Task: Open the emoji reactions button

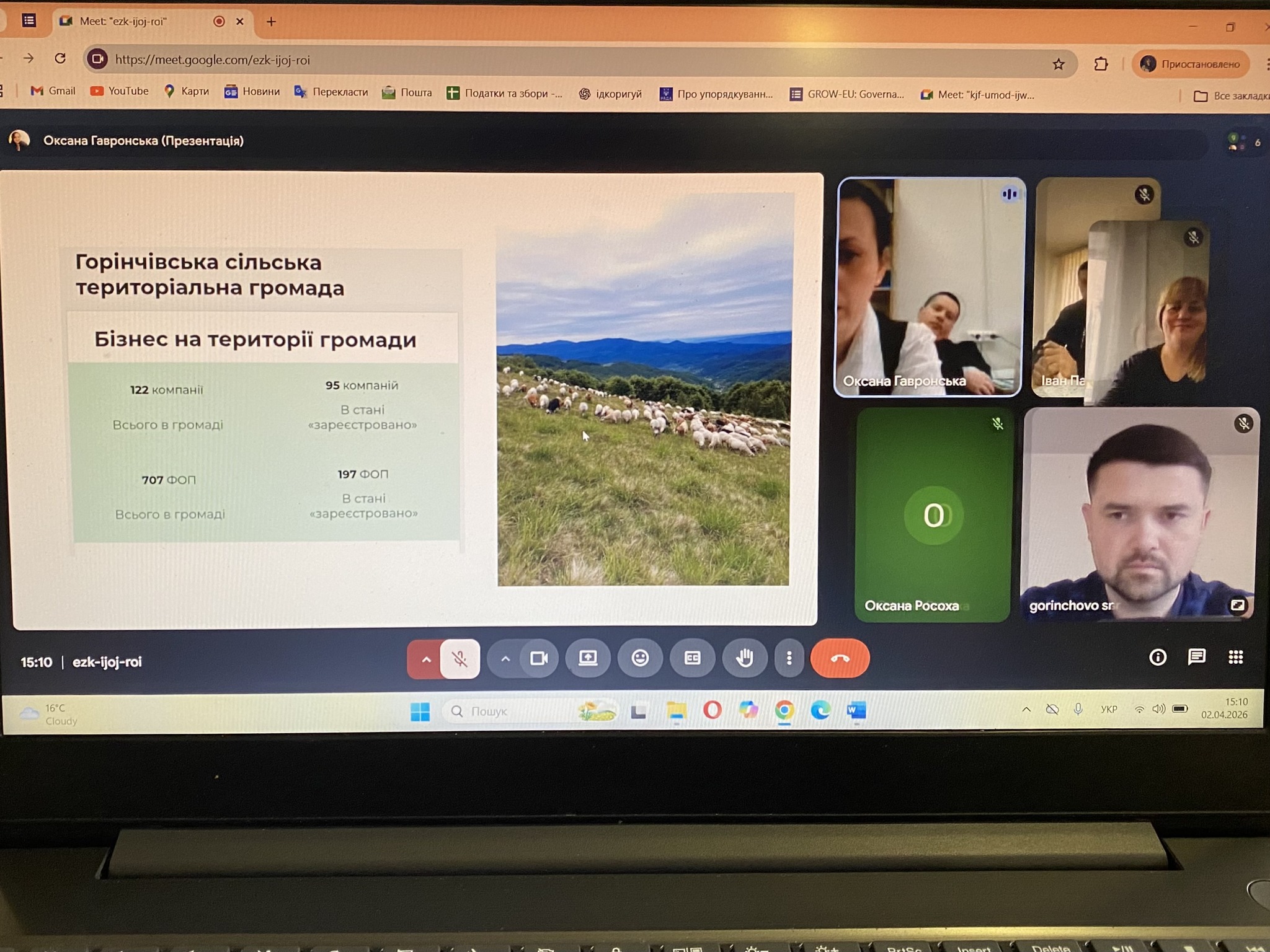Action: (640, 658)
